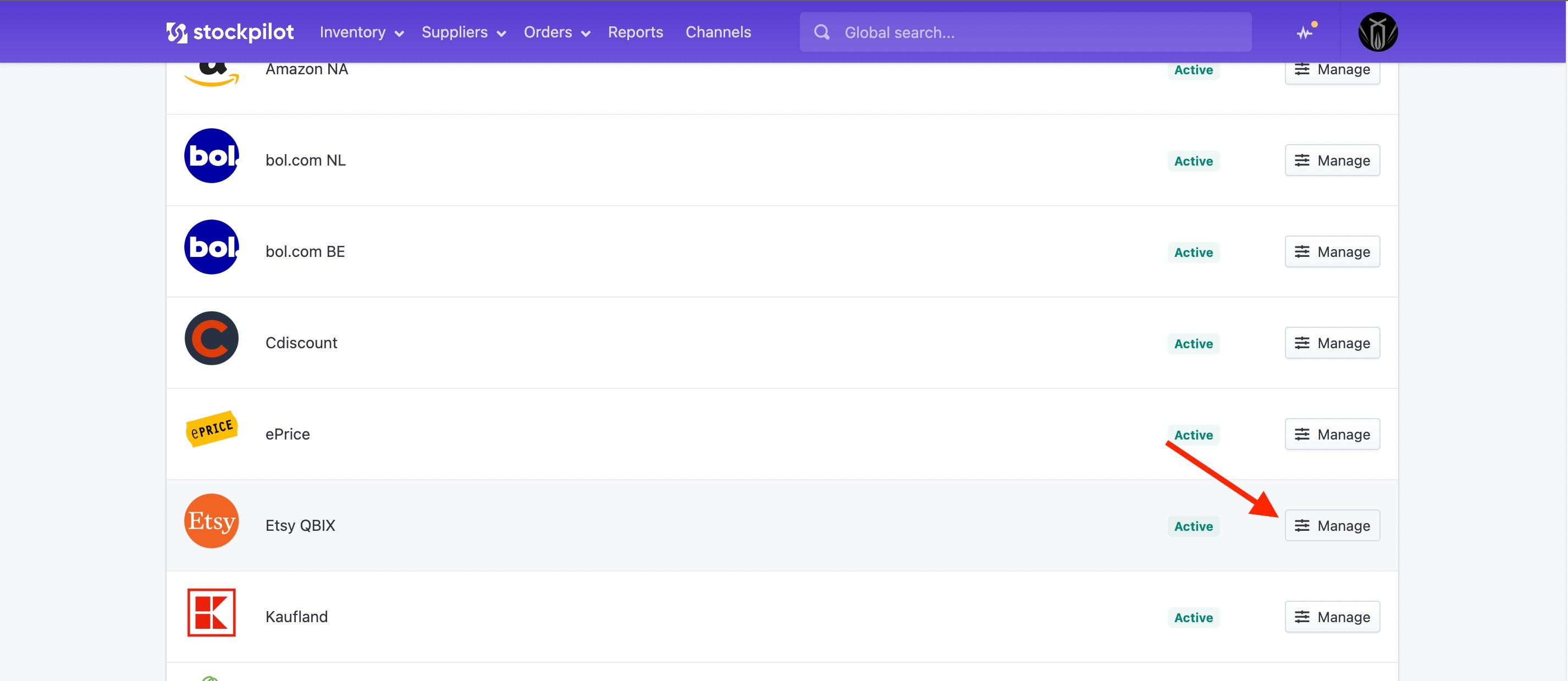The image size is (1568, 681).
Task: Expand the Suppliers menu
Action: click(x=463, y=32)
